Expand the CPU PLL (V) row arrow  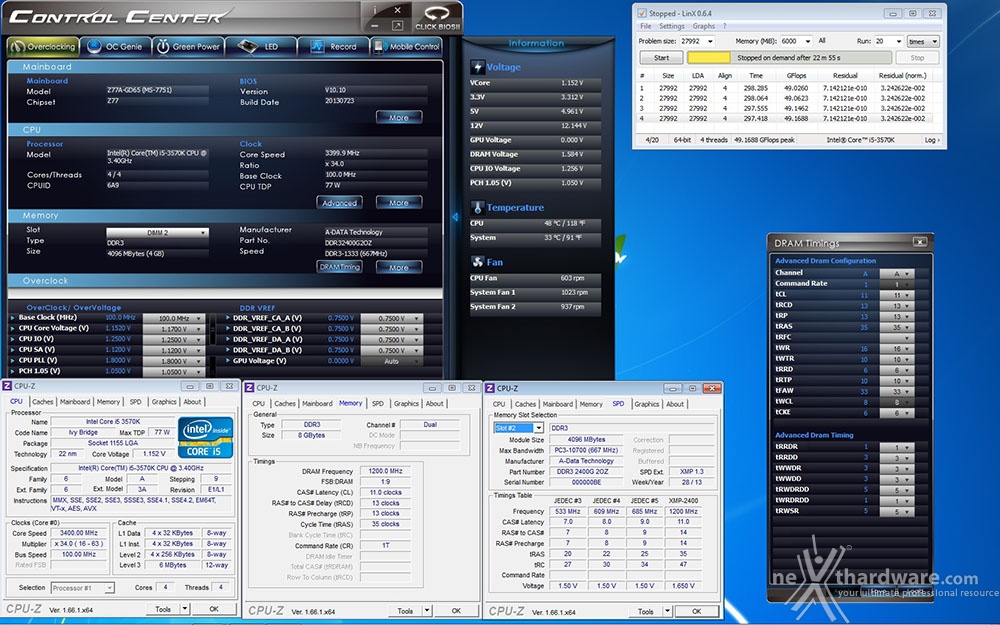pyautogui.click(x=13, y=360)
